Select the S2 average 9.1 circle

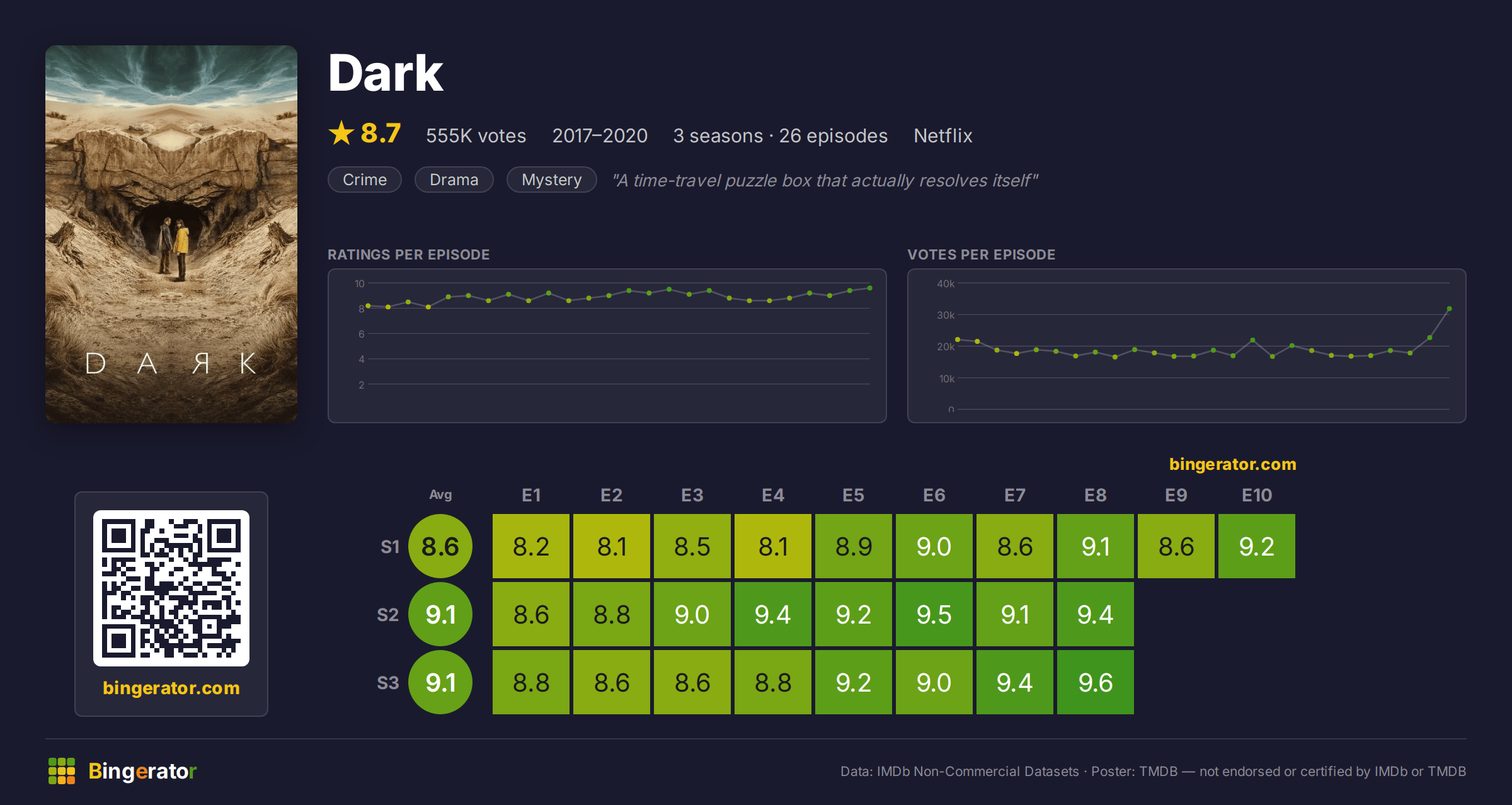click(440, 614)
